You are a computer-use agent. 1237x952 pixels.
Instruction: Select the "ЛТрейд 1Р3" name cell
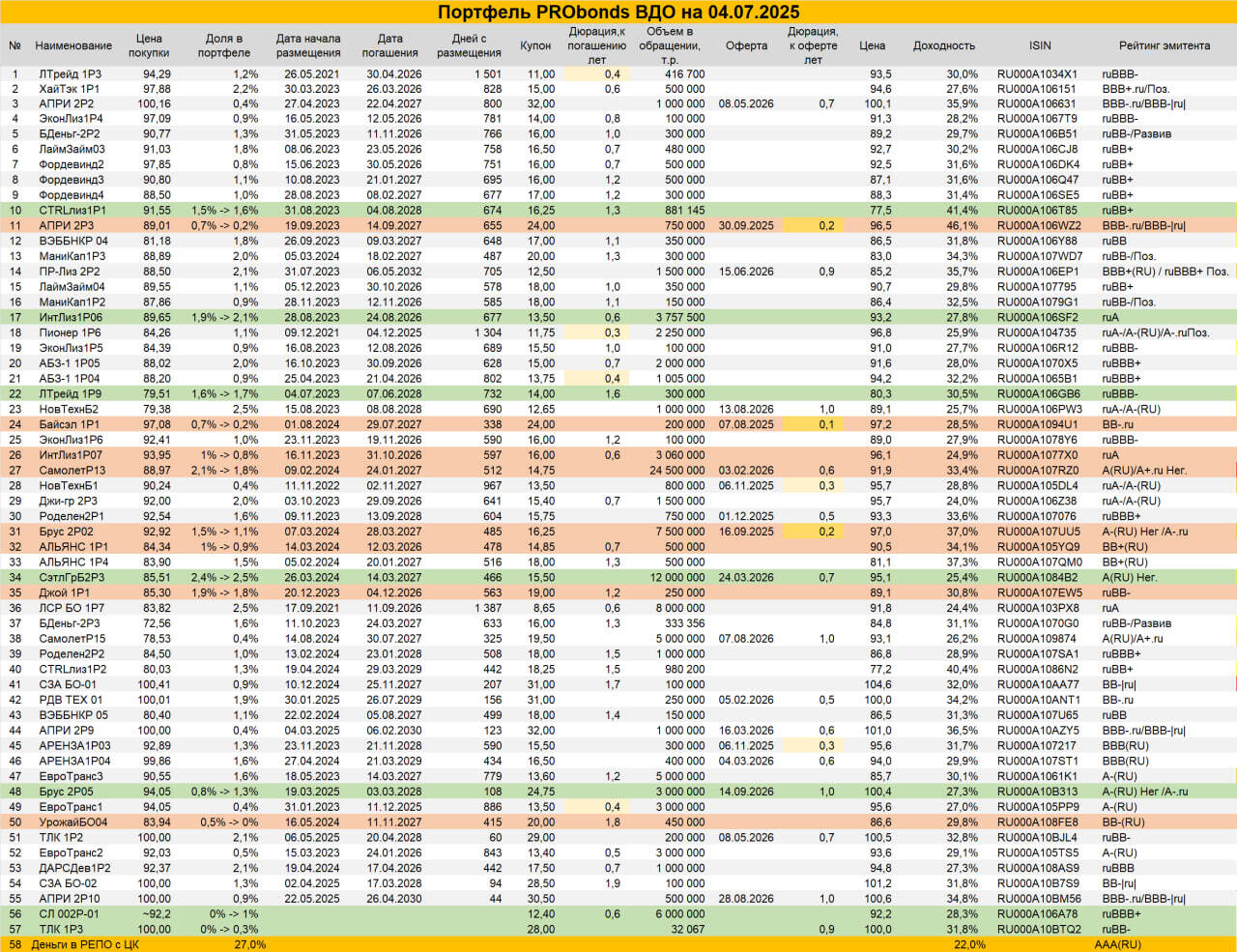pos(70,73)
